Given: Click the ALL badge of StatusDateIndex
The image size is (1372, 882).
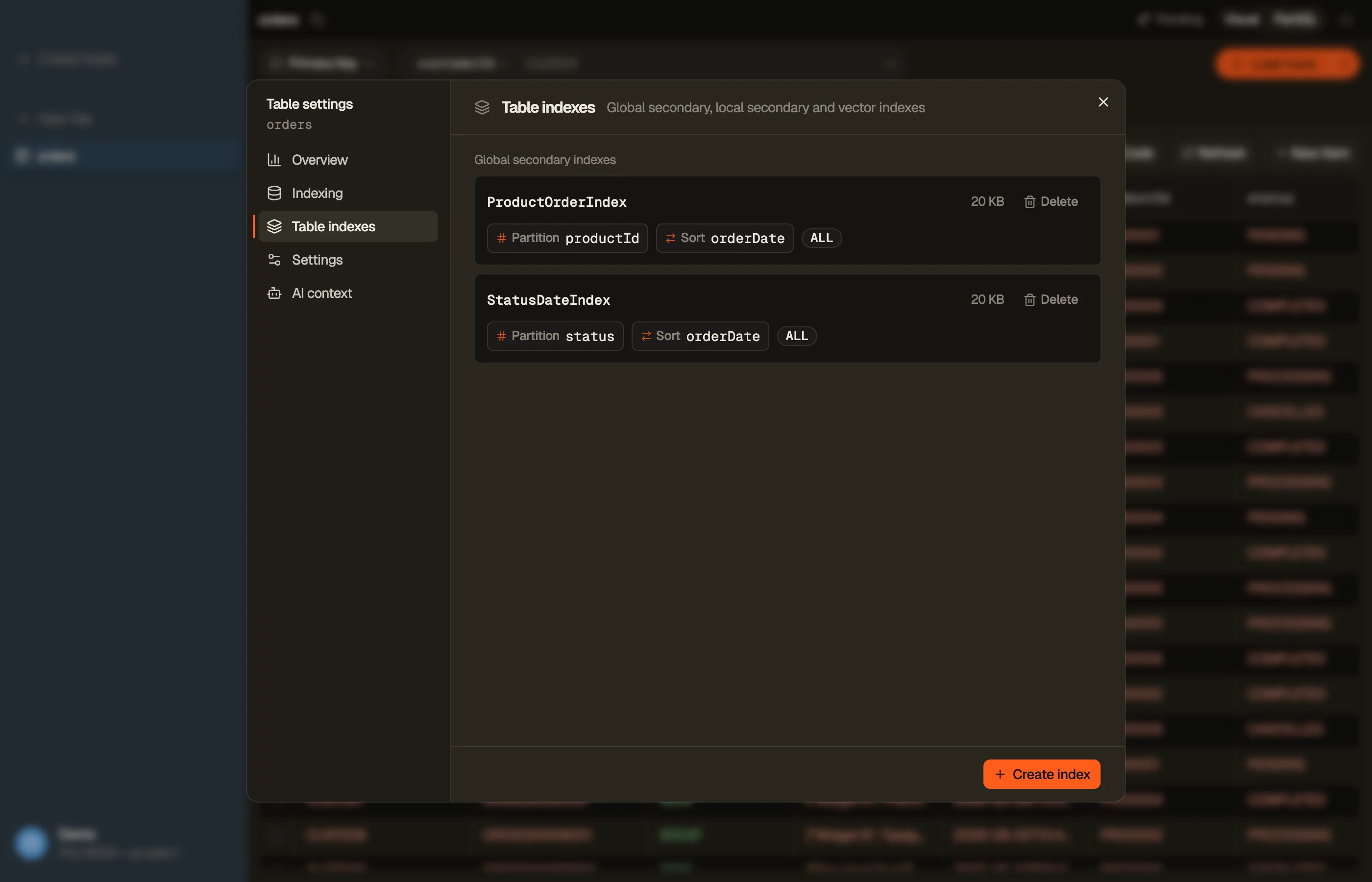Looking at the screenshot, I should click(x=797, y=336).
